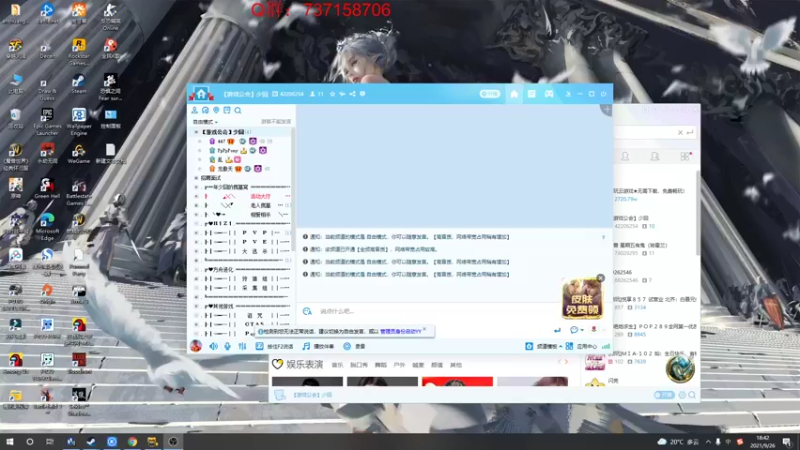Image resolution: width=800 pixels, height=450 pixels.
Task: Open the apps grid tab in YY main window
Action: [685, 157]
